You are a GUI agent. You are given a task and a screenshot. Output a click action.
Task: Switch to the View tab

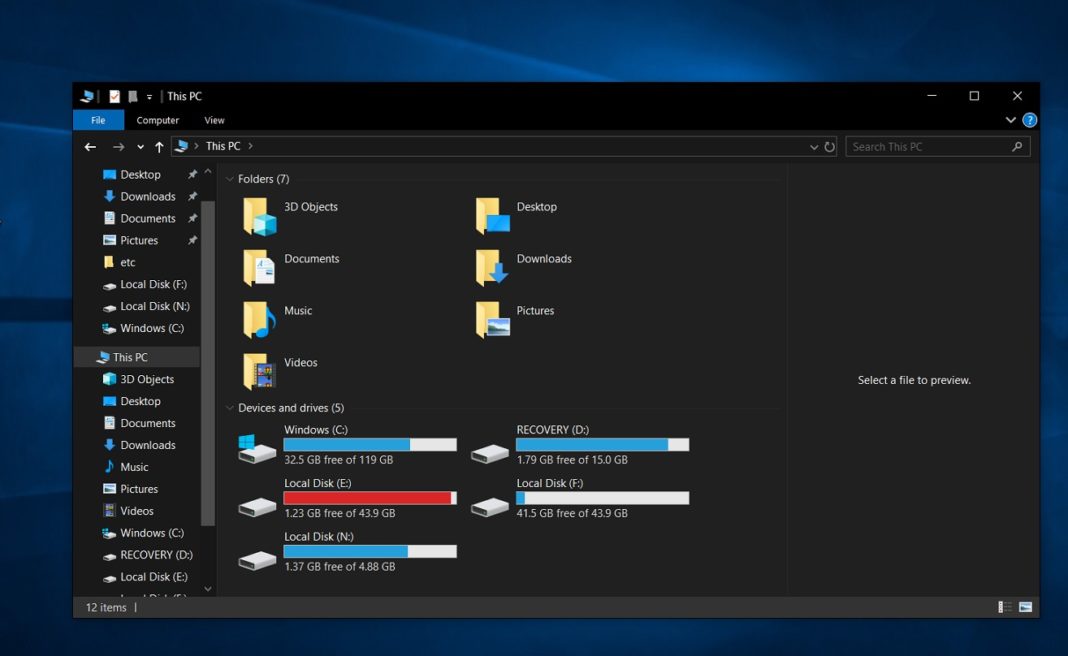tap(214, 120)
